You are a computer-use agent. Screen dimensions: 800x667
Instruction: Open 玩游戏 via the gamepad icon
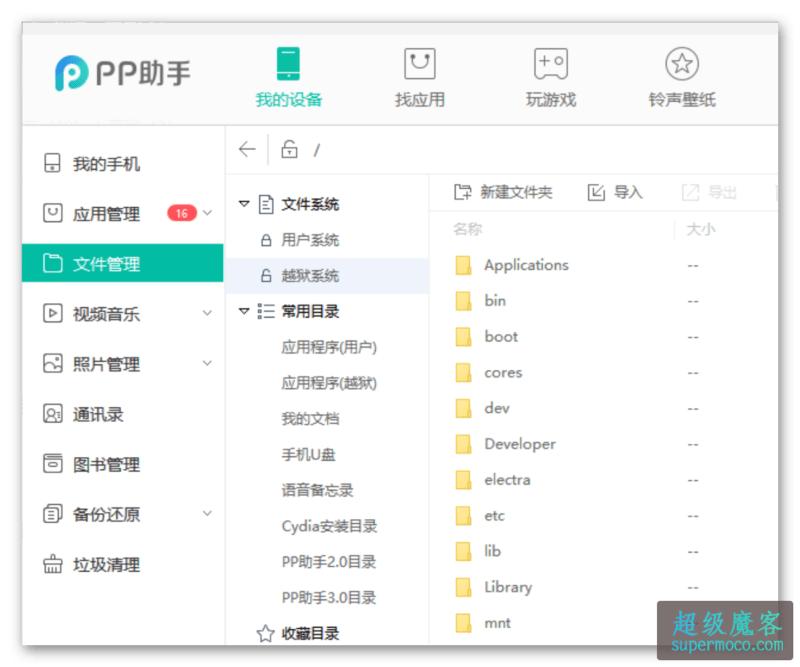click(x=549, y=63)
